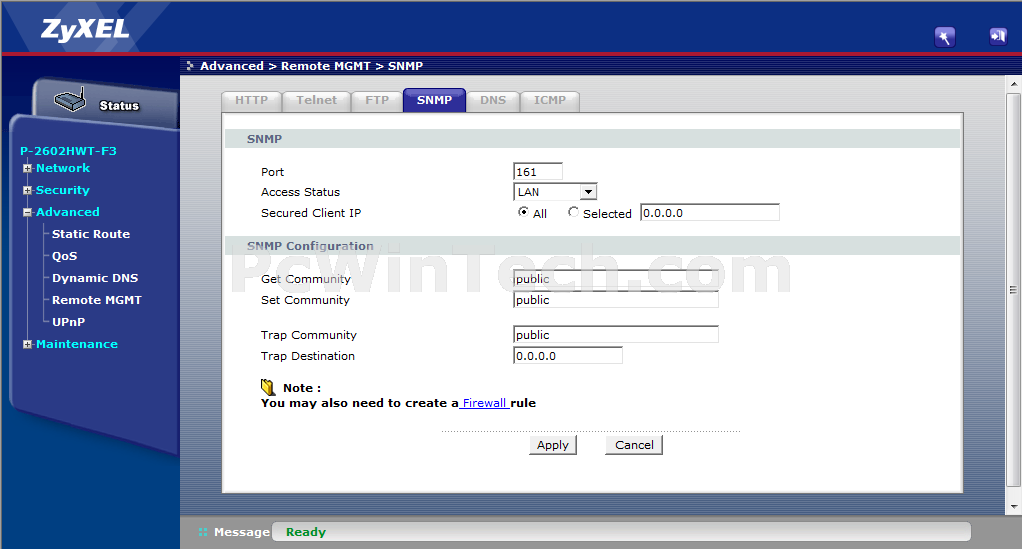
Task: Click the vertical scrollbar thumb
Action: point(1014,290)
